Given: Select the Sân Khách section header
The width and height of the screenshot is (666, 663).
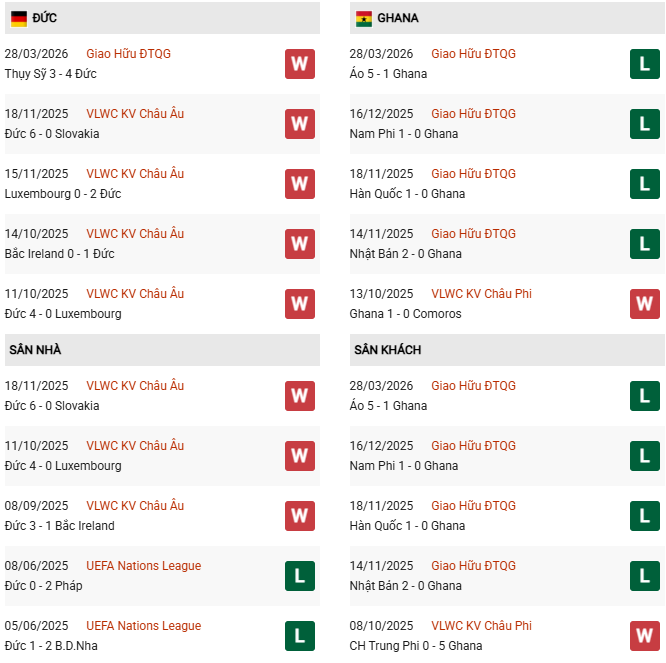Looking at the screenshot, I should tap(387, 350).
